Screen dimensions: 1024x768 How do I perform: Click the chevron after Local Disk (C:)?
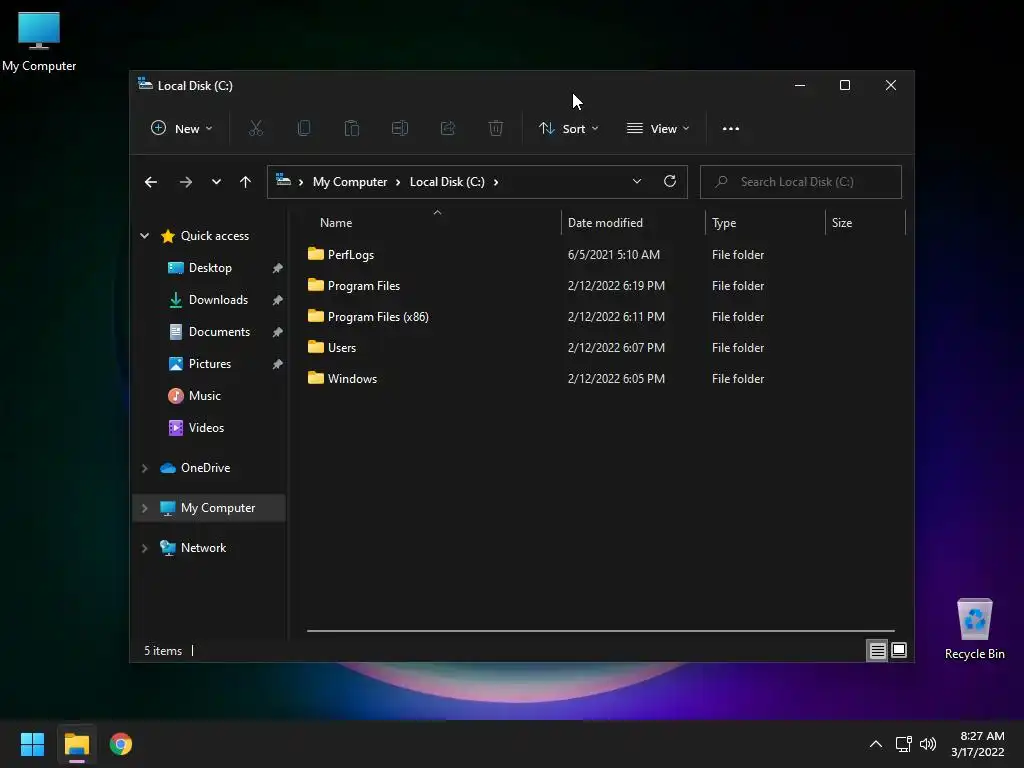tap(496, 182)
